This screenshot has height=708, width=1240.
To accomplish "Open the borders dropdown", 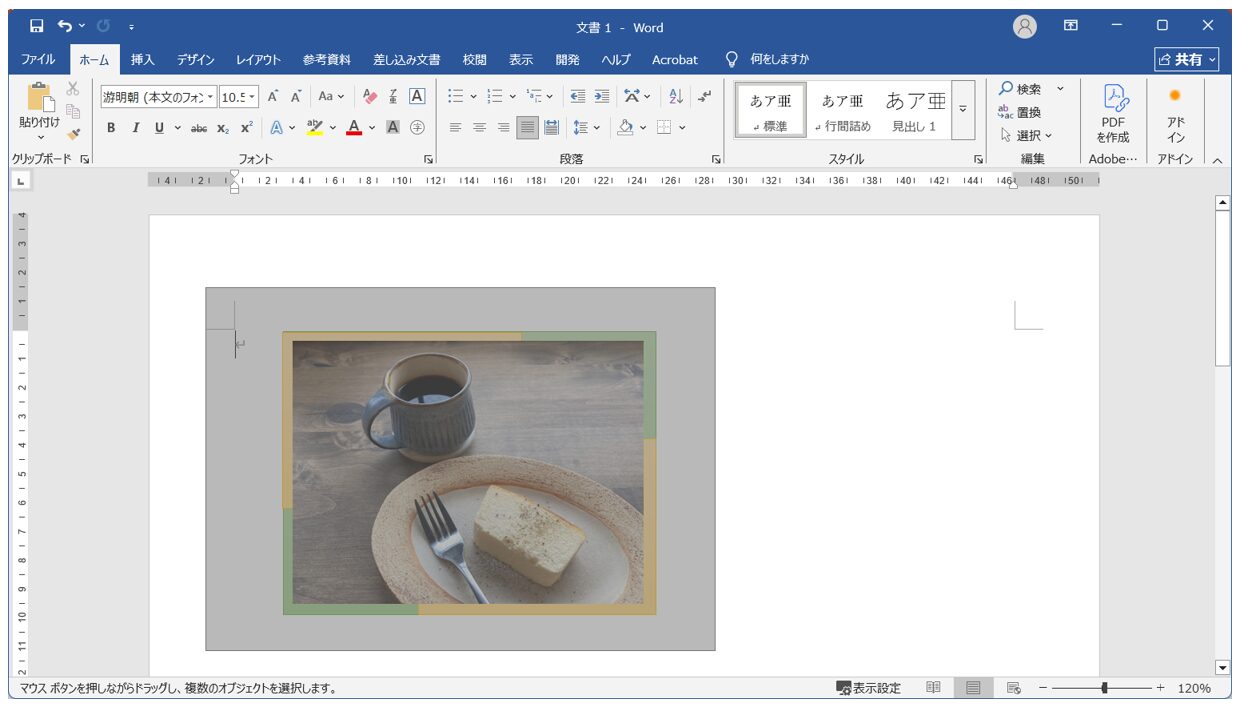I will point(683,127).
